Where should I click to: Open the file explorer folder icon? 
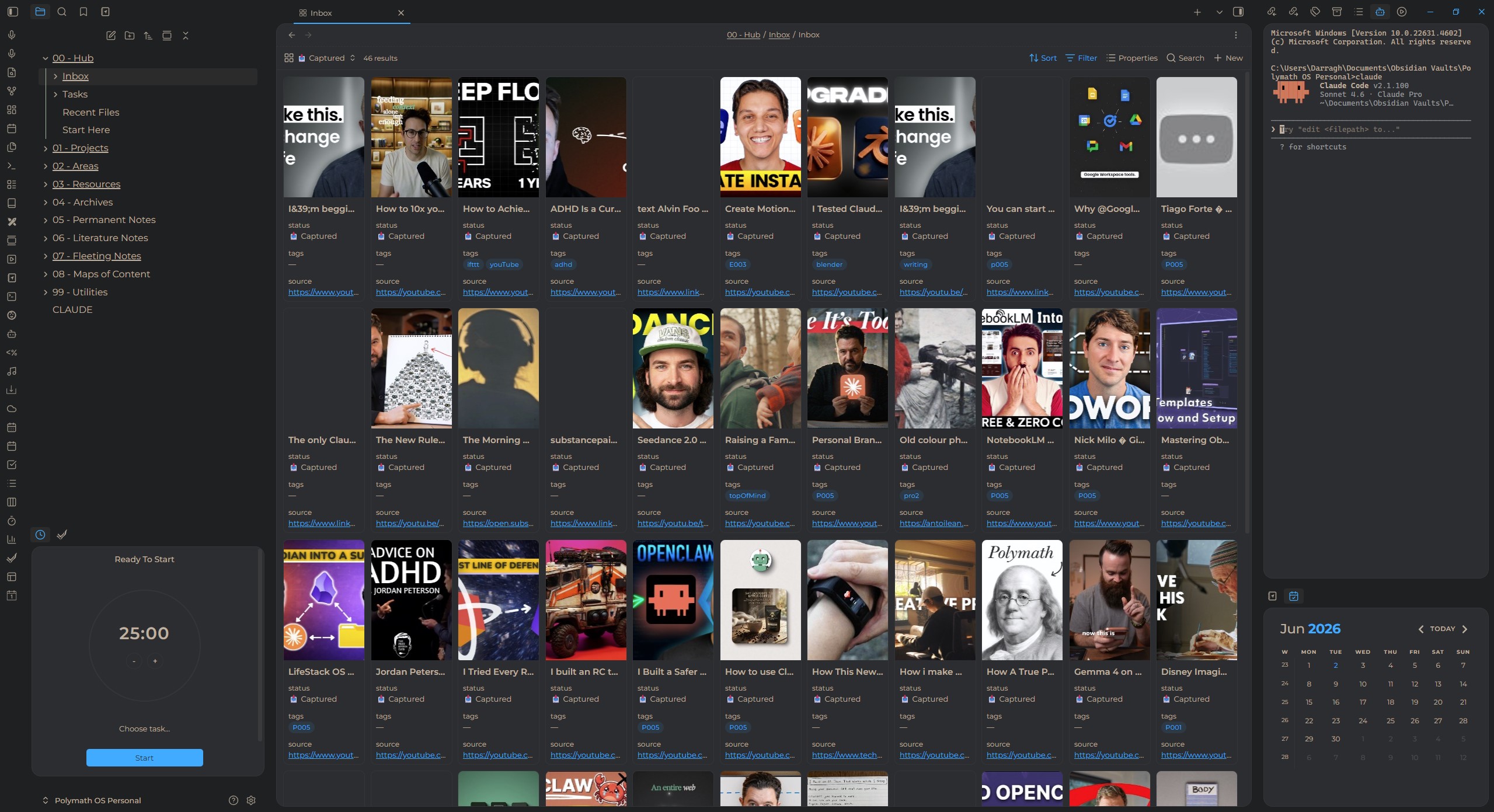pyautogui.click(x=40, y=12)
